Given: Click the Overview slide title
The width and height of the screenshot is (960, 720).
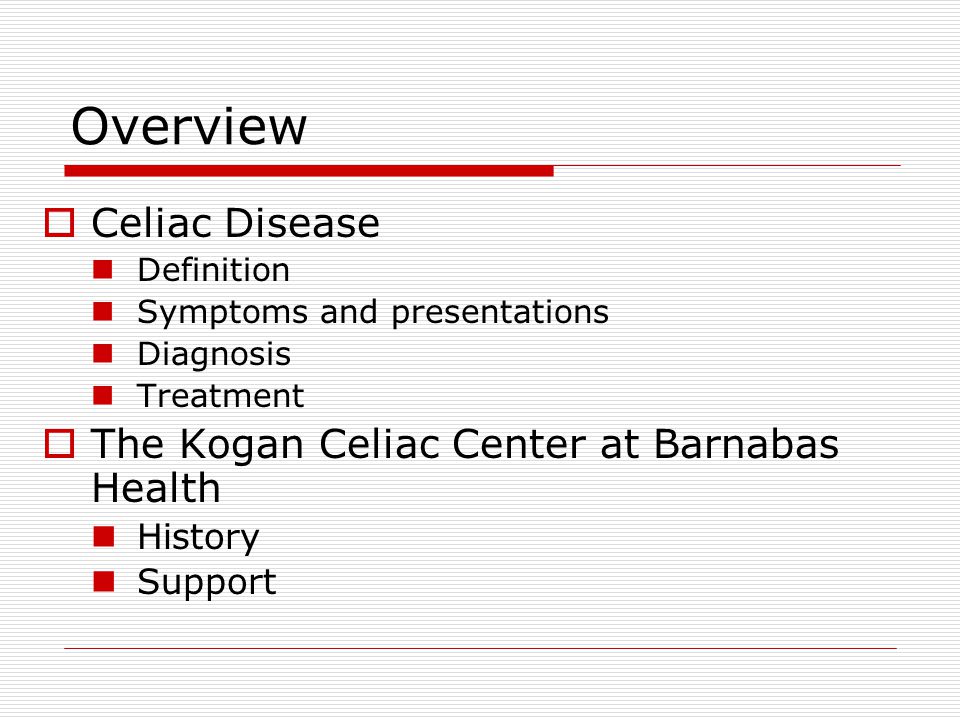Looking at the screenshot, I should [189, 126].
